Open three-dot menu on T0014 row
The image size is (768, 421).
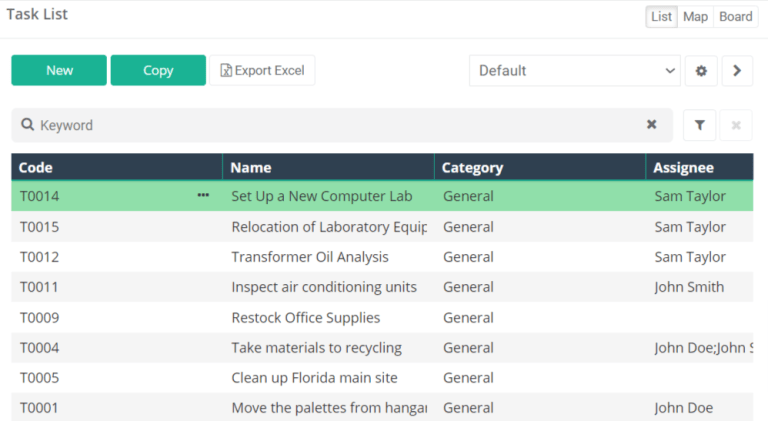[x=203, y=196]
